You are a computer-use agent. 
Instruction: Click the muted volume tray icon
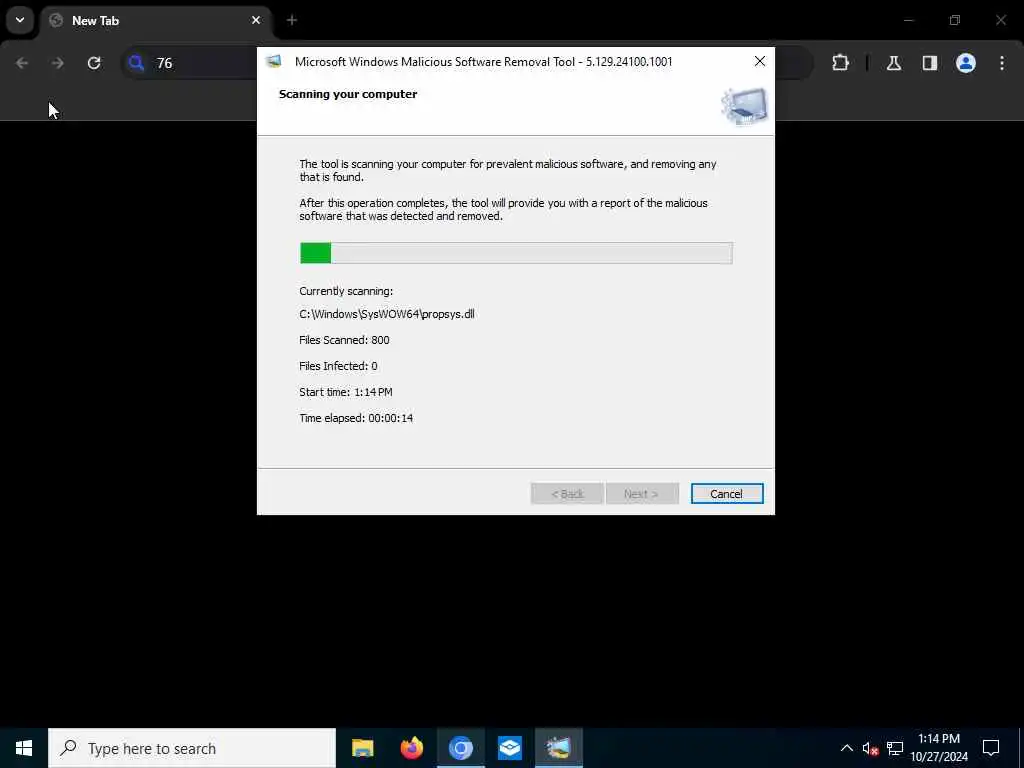[x=871, y=748]
